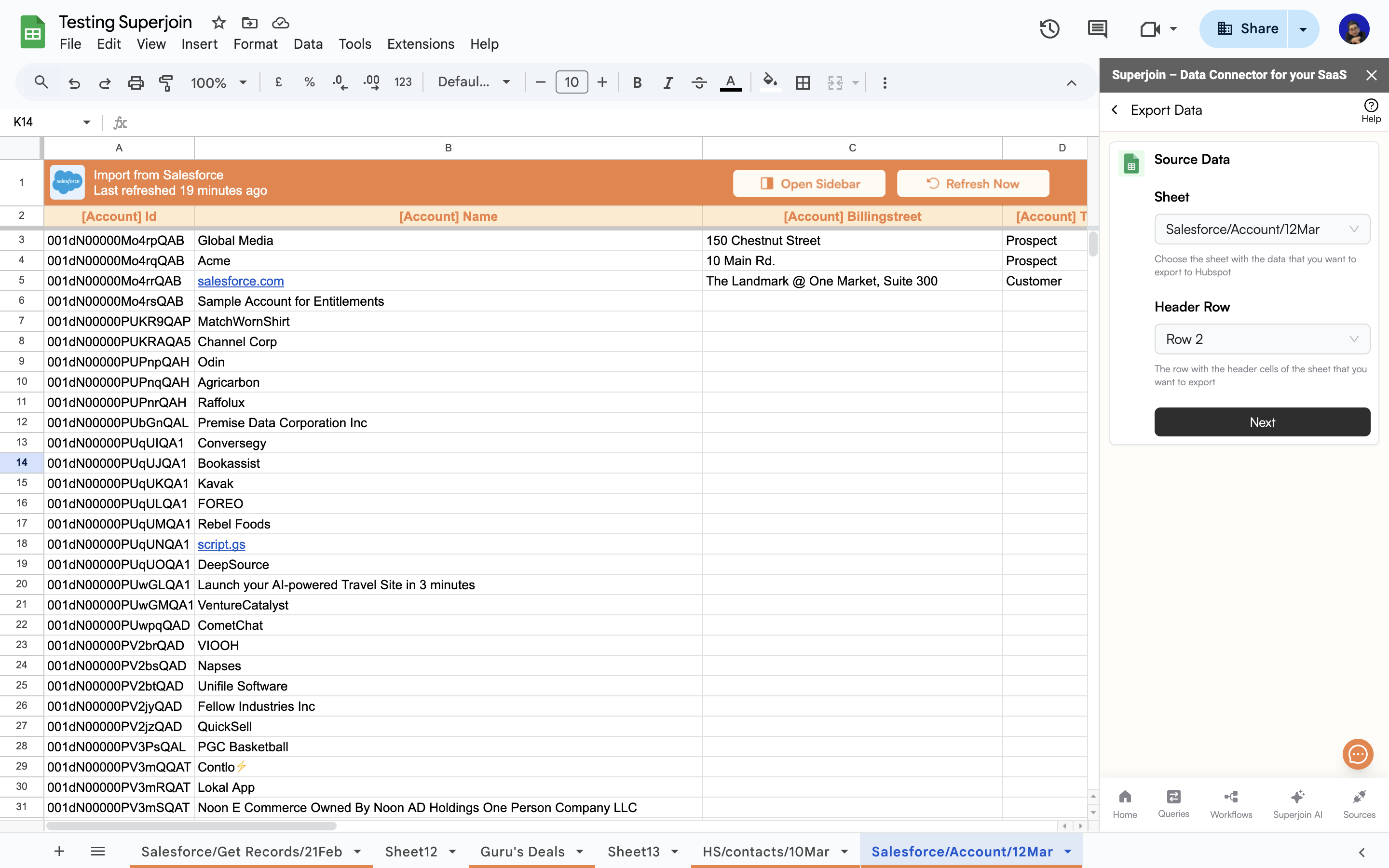Toggle strikethrough formatting
The height and width of the screenshot is (868, 1389).
point(698,82)
